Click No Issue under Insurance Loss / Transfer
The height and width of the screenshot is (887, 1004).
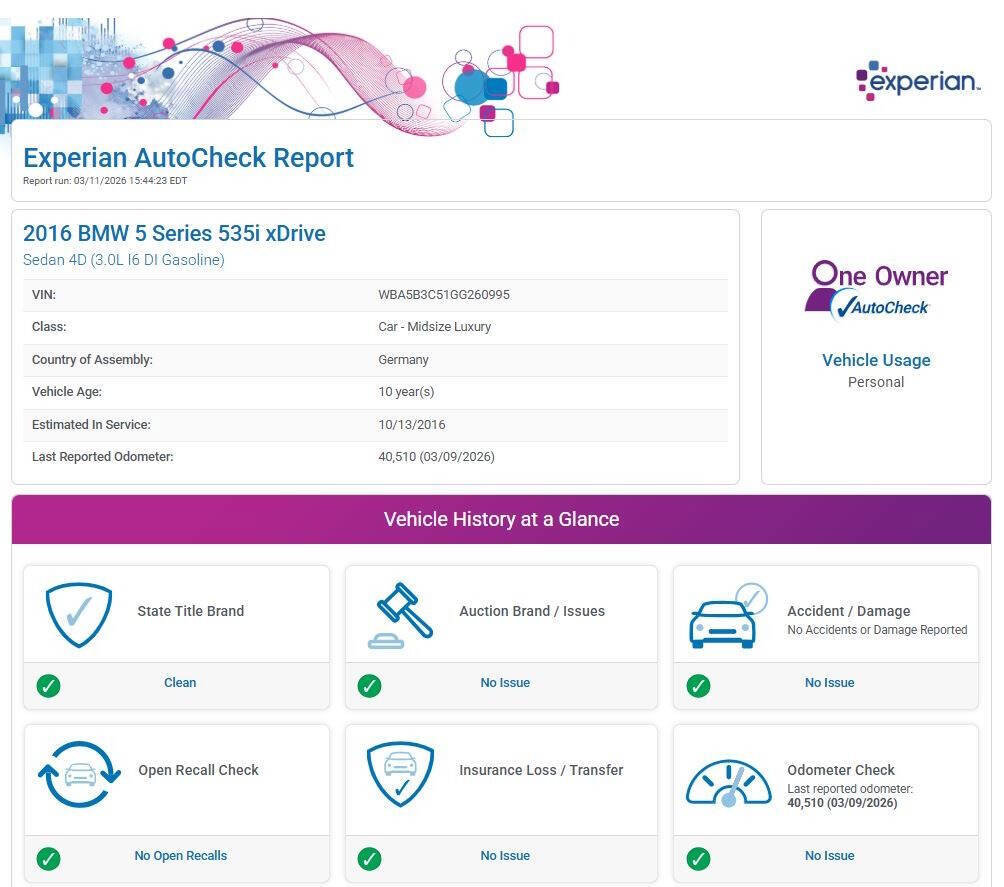tap(505, 856)
